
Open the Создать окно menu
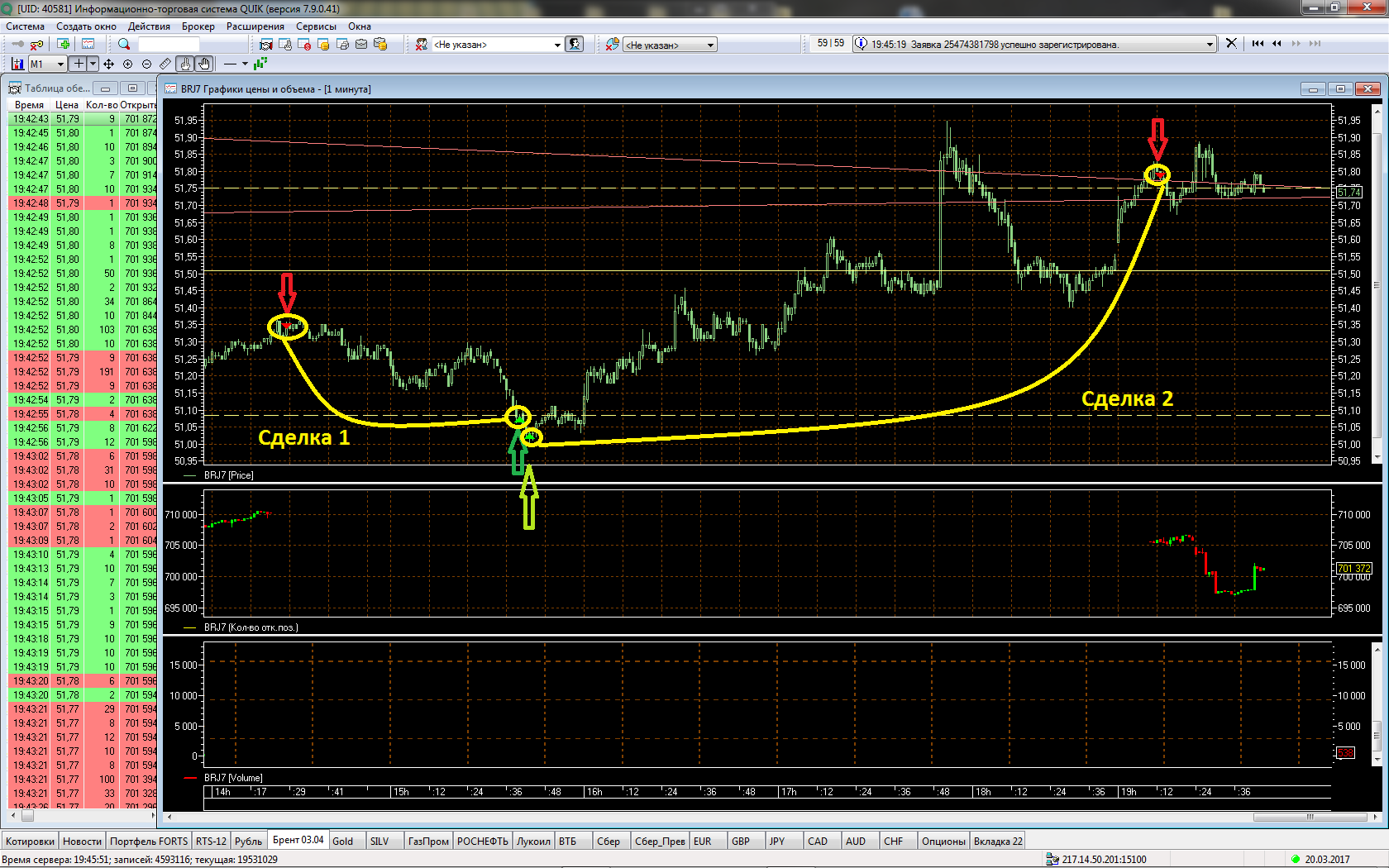pyautogui.click(x=86, y=26)
